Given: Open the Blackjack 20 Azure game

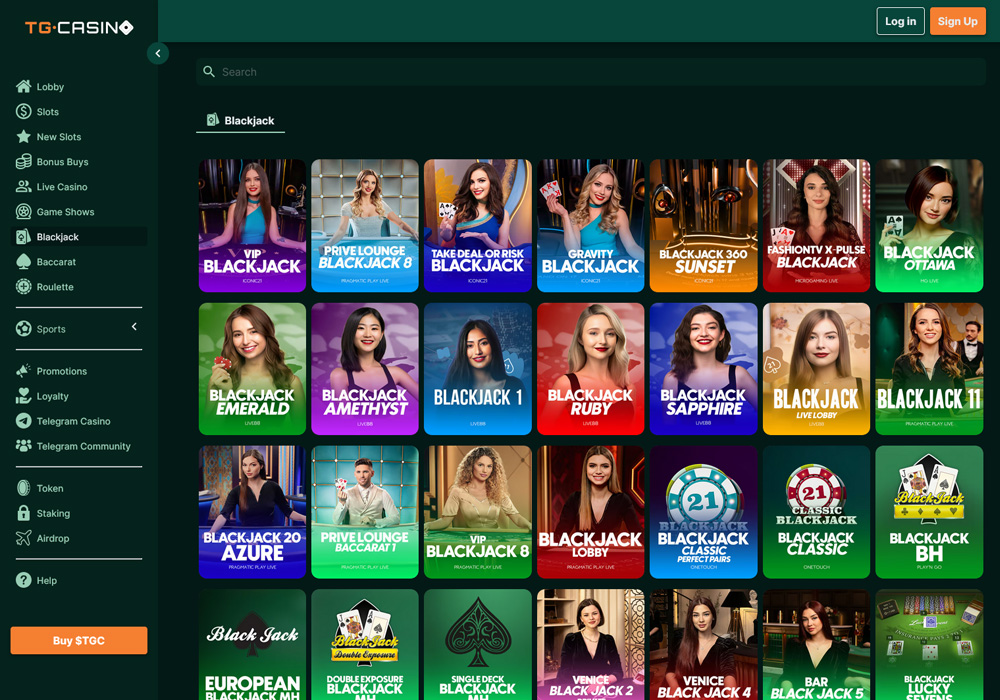Looking at the screenshot, I should pyautogui.click(x=253, y=512).
